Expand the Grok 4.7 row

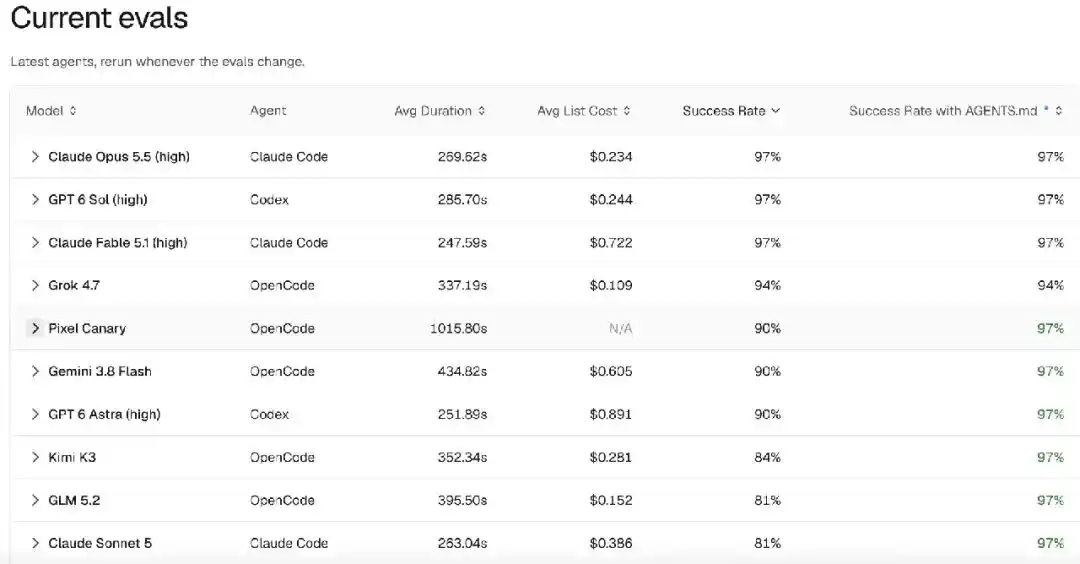coord(35,285)
